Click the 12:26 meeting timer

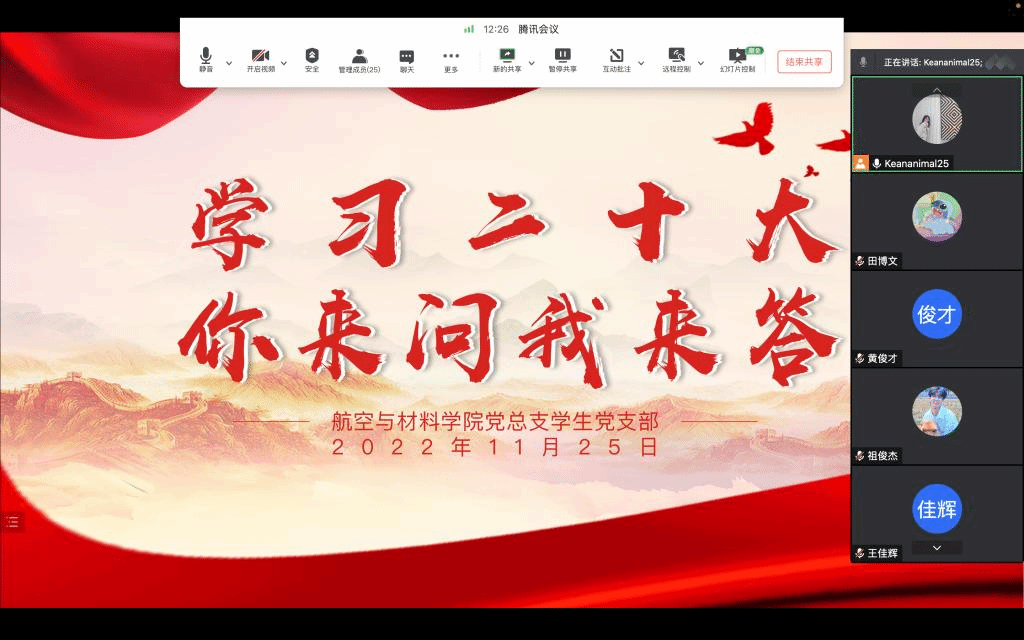(x=496, y=29)
